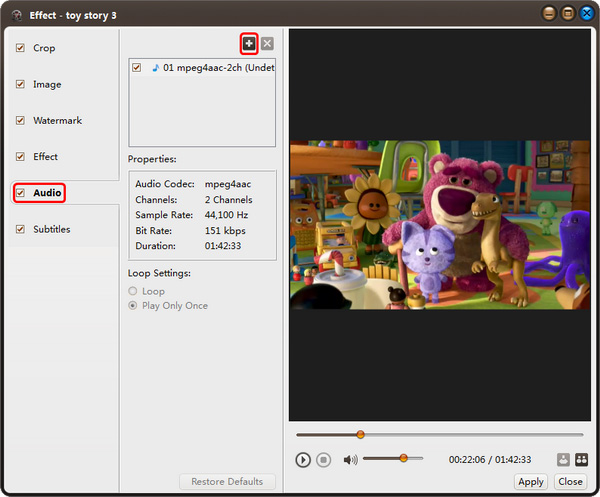Click the Close button
This screenshot has width=600, height=497.
(x=570, y=482)
